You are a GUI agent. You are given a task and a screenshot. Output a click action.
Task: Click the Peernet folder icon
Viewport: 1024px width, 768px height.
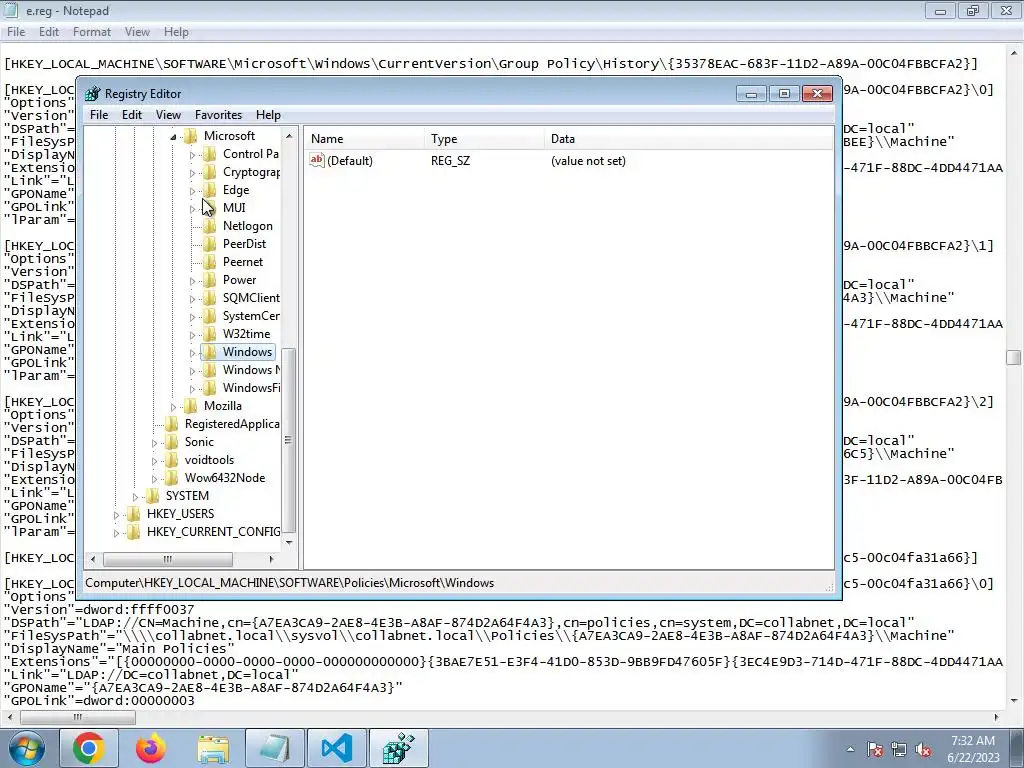(x=210, y=262)
